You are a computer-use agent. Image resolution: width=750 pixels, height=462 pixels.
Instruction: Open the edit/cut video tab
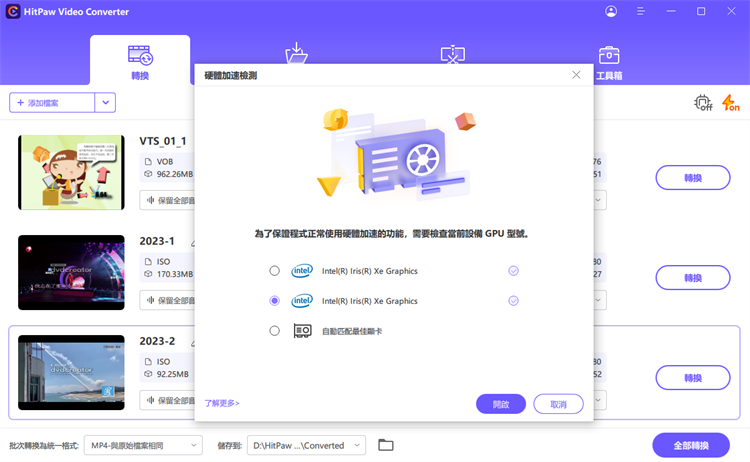(452, 55)
